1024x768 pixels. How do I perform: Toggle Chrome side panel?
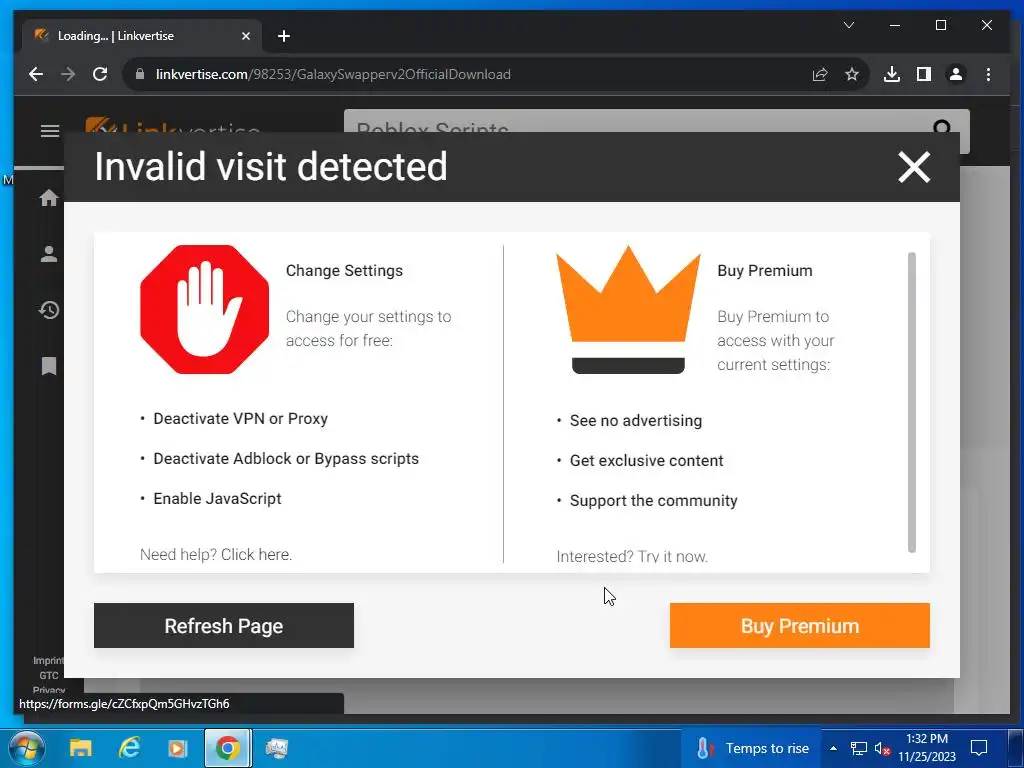tap(923, 74)
